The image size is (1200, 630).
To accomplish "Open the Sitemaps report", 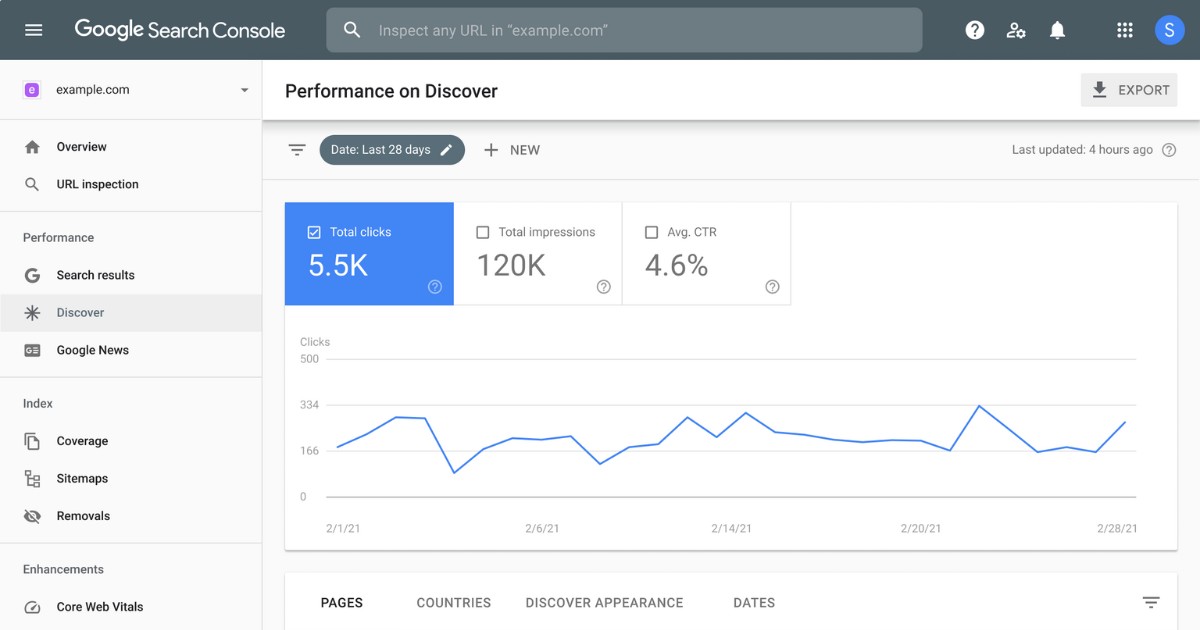I will point(81,478).
